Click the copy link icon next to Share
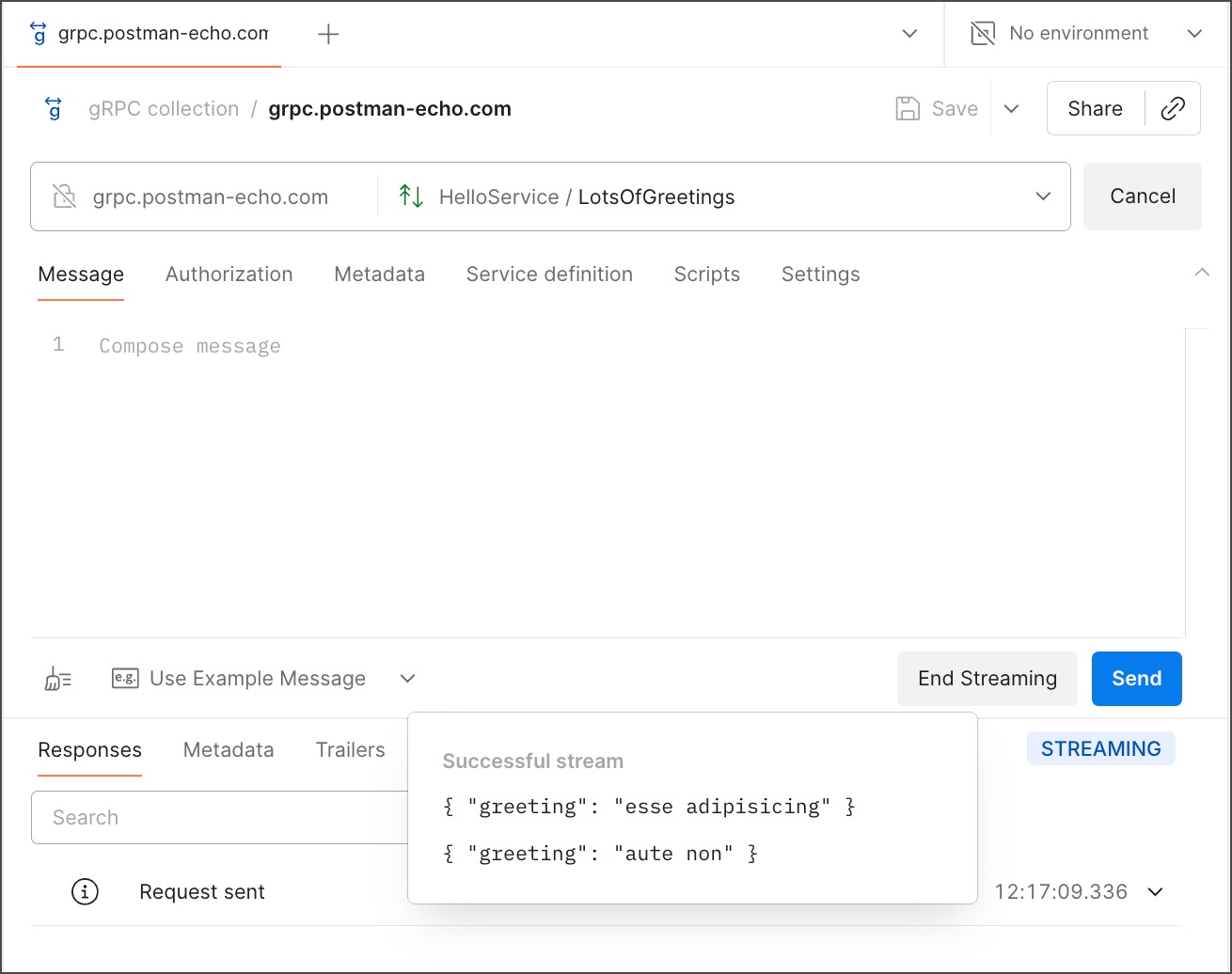The width and height of the screenshot is (1232, 974). [1173, 108]
